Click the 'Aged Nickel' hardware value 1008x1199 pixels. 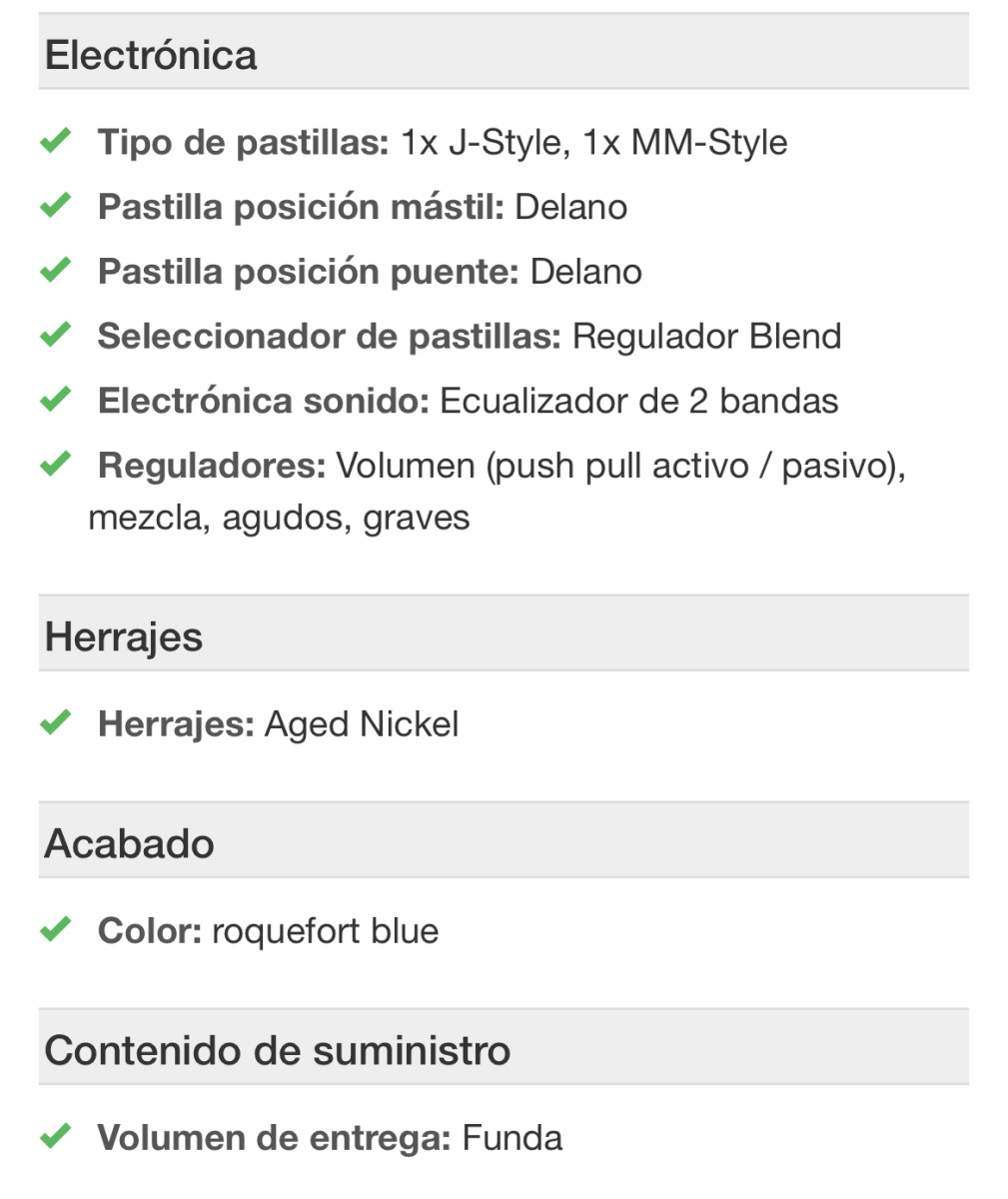click(x=361, y=724)
